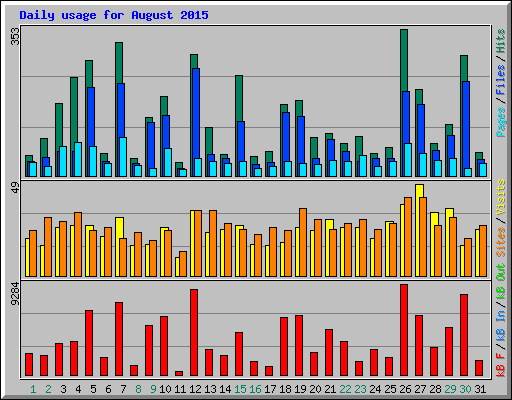Select the orange Sites bar for day 26

pyautogui.click(x=408, y=237)
